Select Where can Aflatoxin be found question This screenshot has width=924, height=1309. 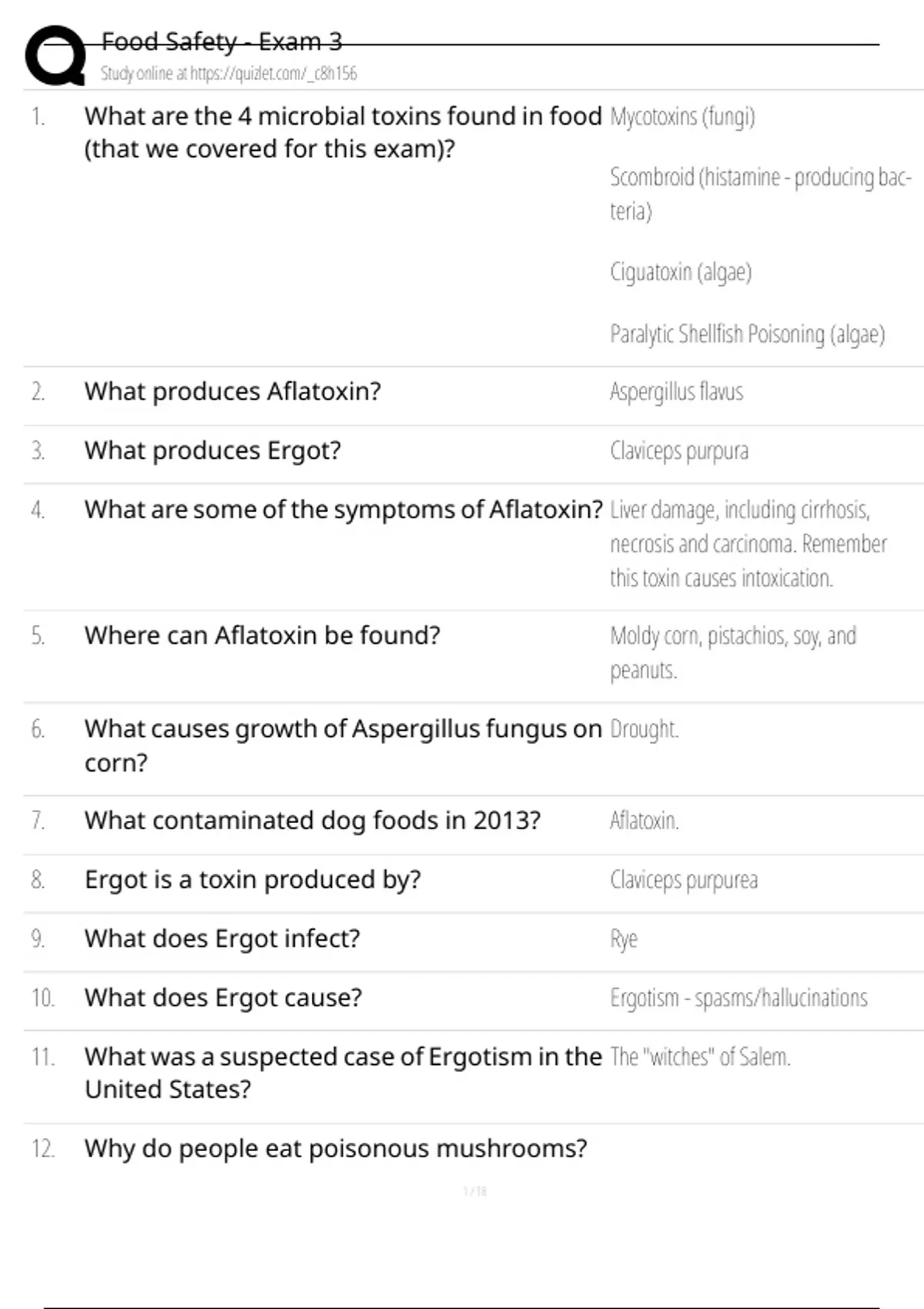pos(262,635)
